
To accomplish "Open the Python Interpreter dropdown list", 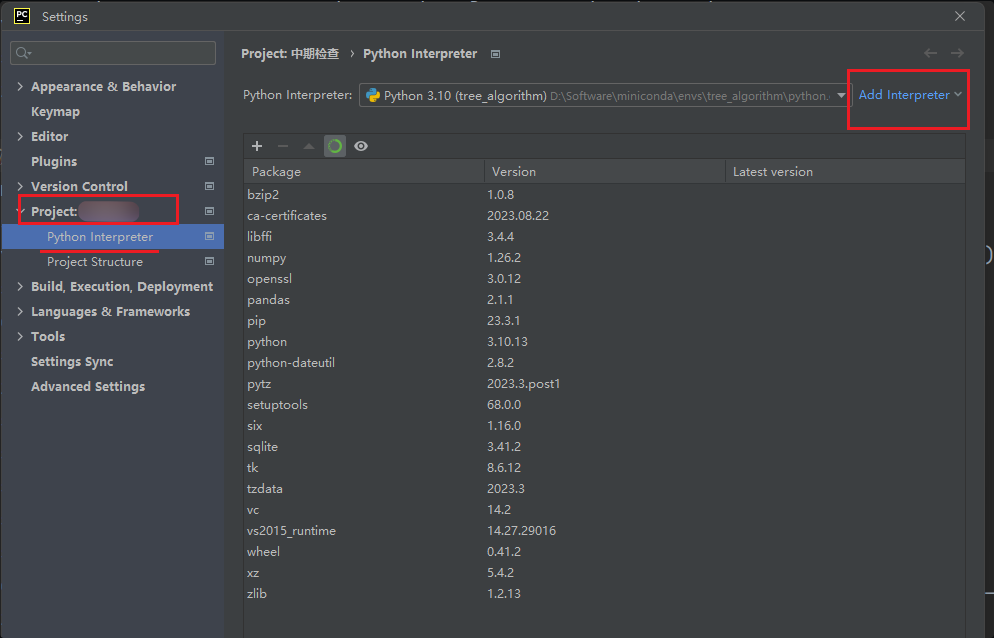I will pyautogui.click(x=840, y=96).
